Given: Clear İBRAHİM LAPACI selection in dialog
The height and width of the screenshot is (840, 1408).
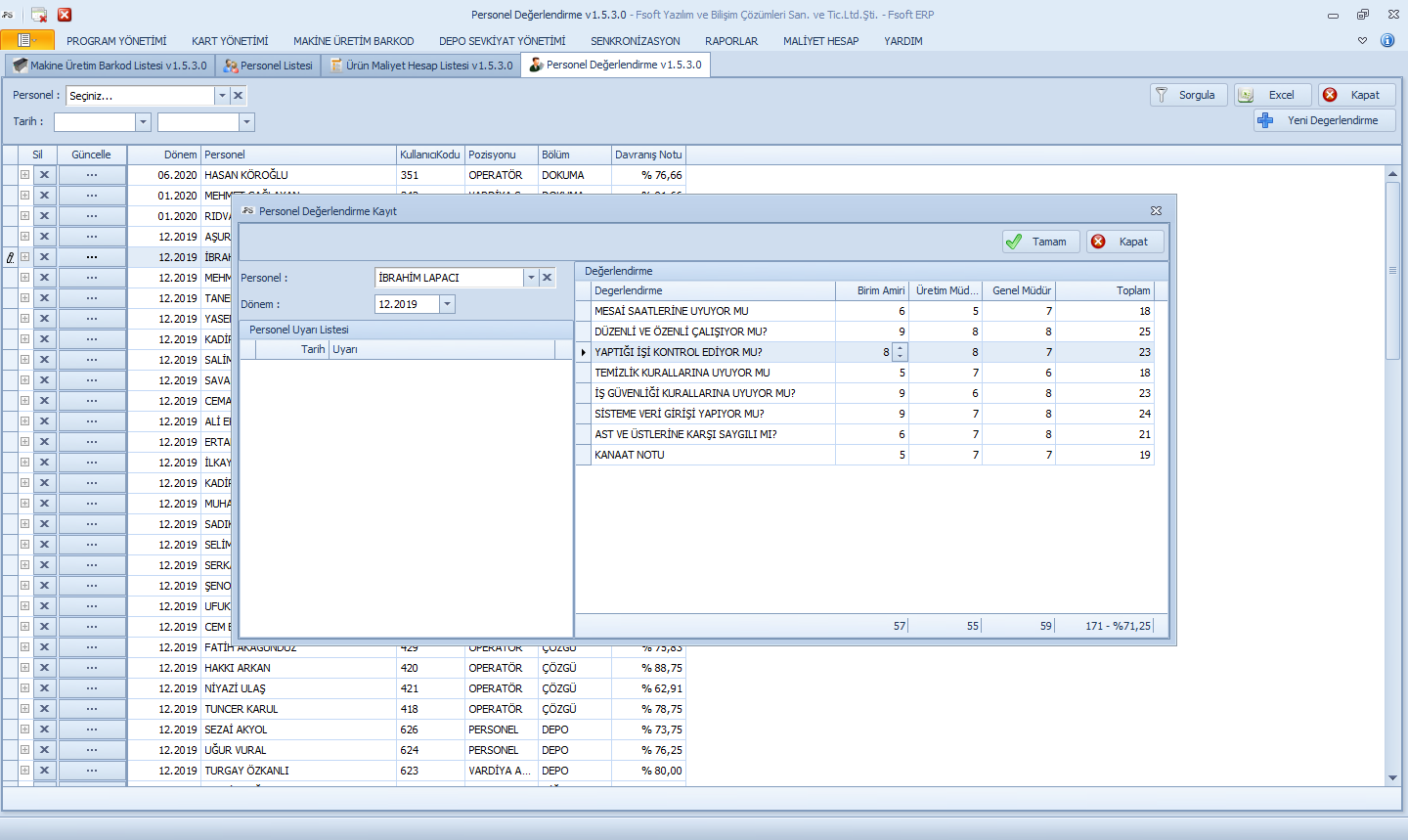Looking at the screenshot, I should click(x=548, y=278).
